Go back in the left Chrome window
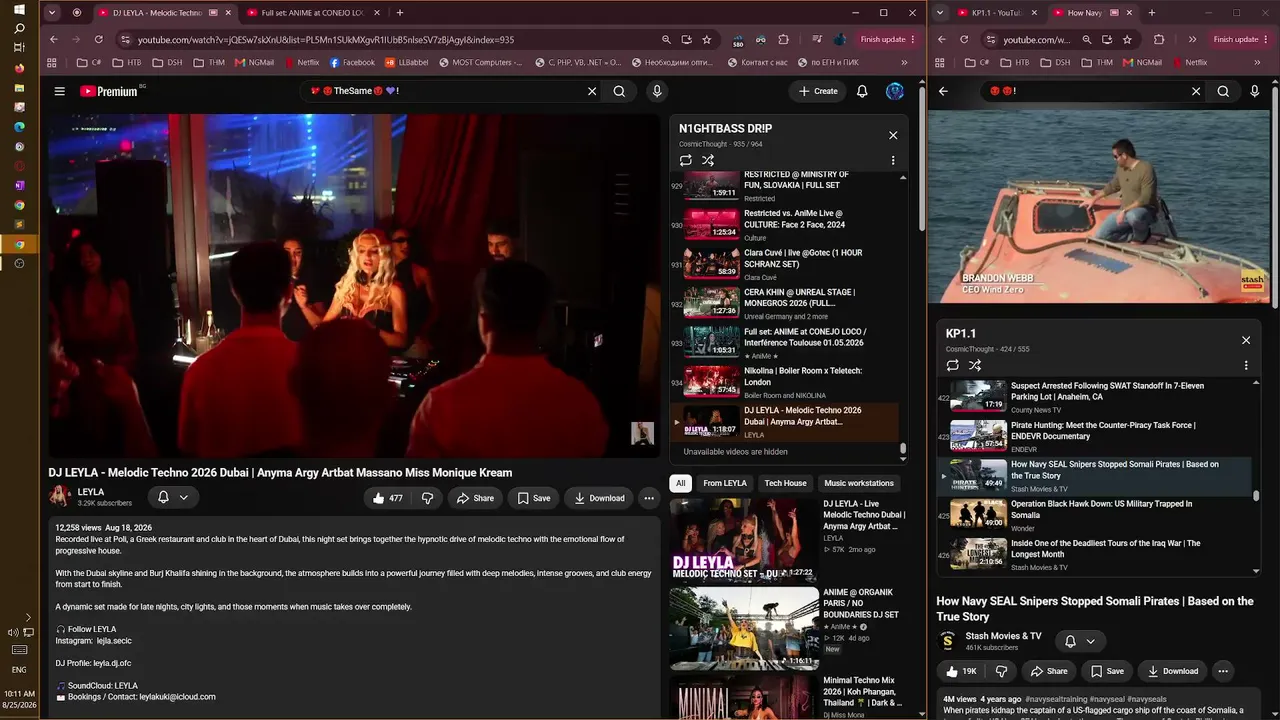Viewport: 1280px width, 720px height. tap(54, 39)
